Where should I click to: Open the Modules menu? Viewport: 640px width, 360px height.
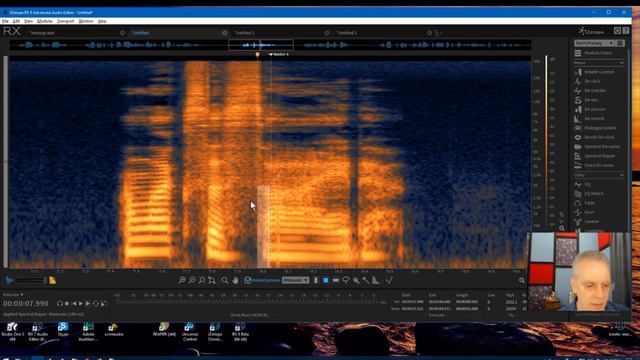pyautogui.click(x=45, y=21)
